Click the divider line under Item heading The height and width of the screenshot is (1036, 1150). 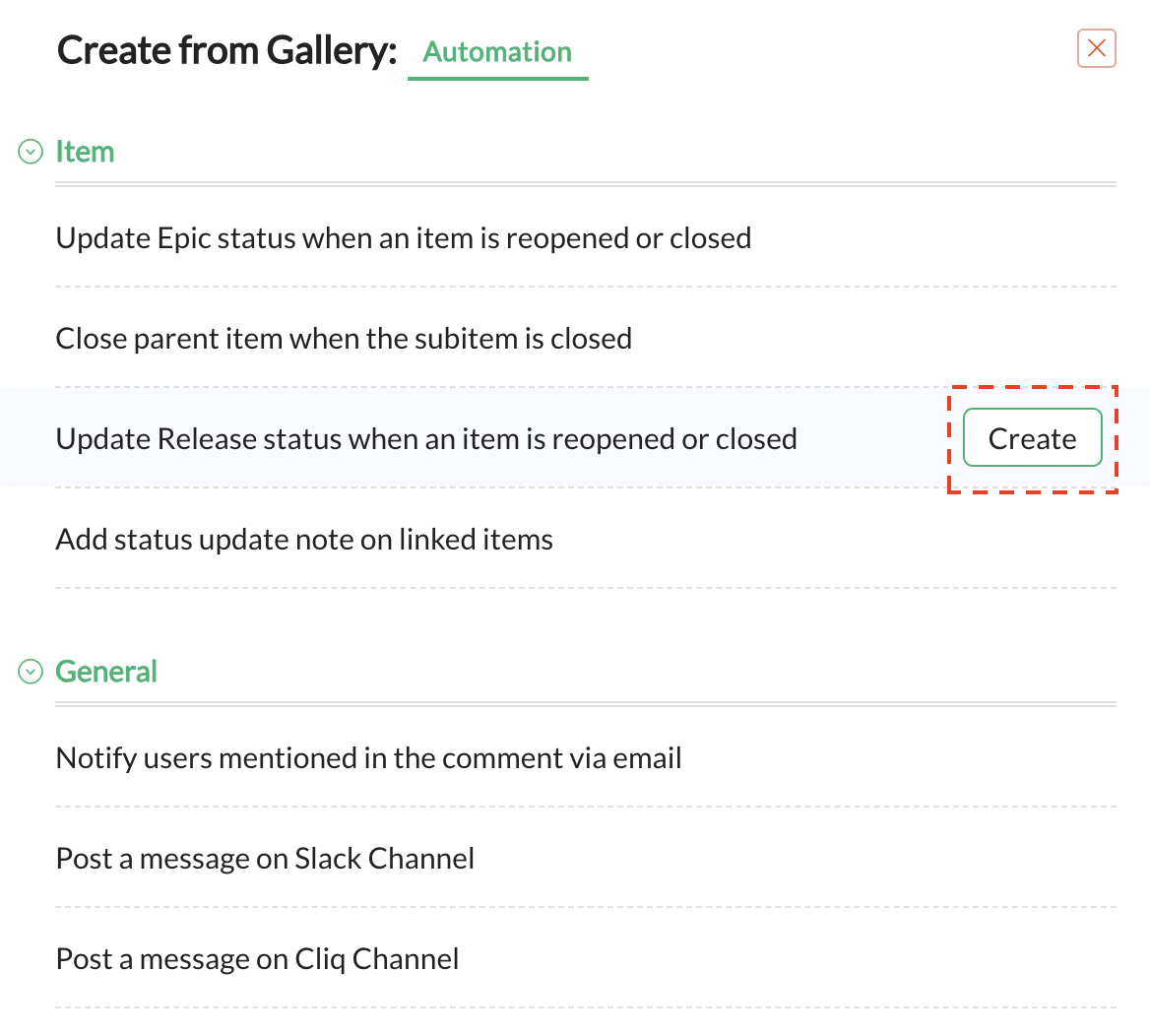pos(585,184)
